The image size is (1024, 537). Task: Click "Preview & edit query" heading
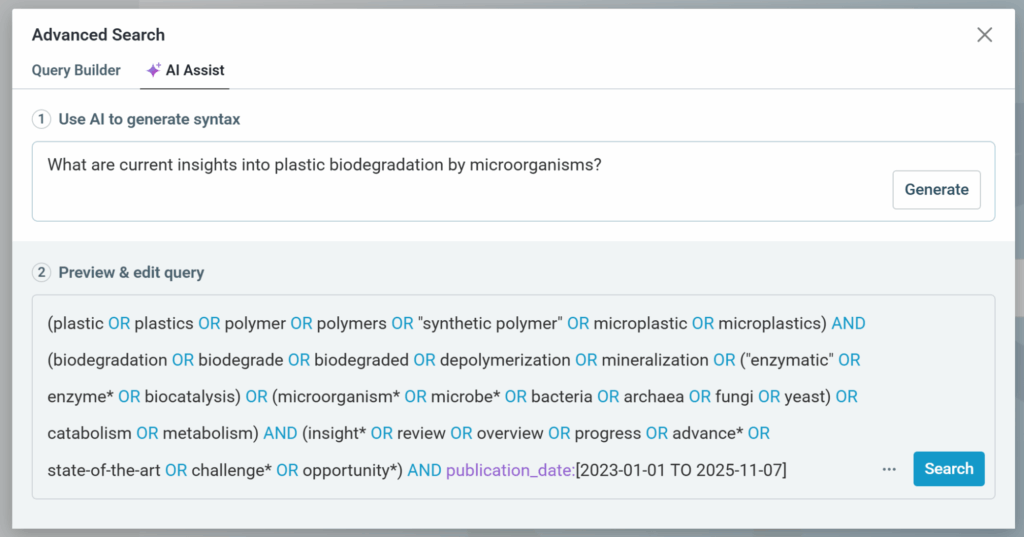(x=131, y=272)
